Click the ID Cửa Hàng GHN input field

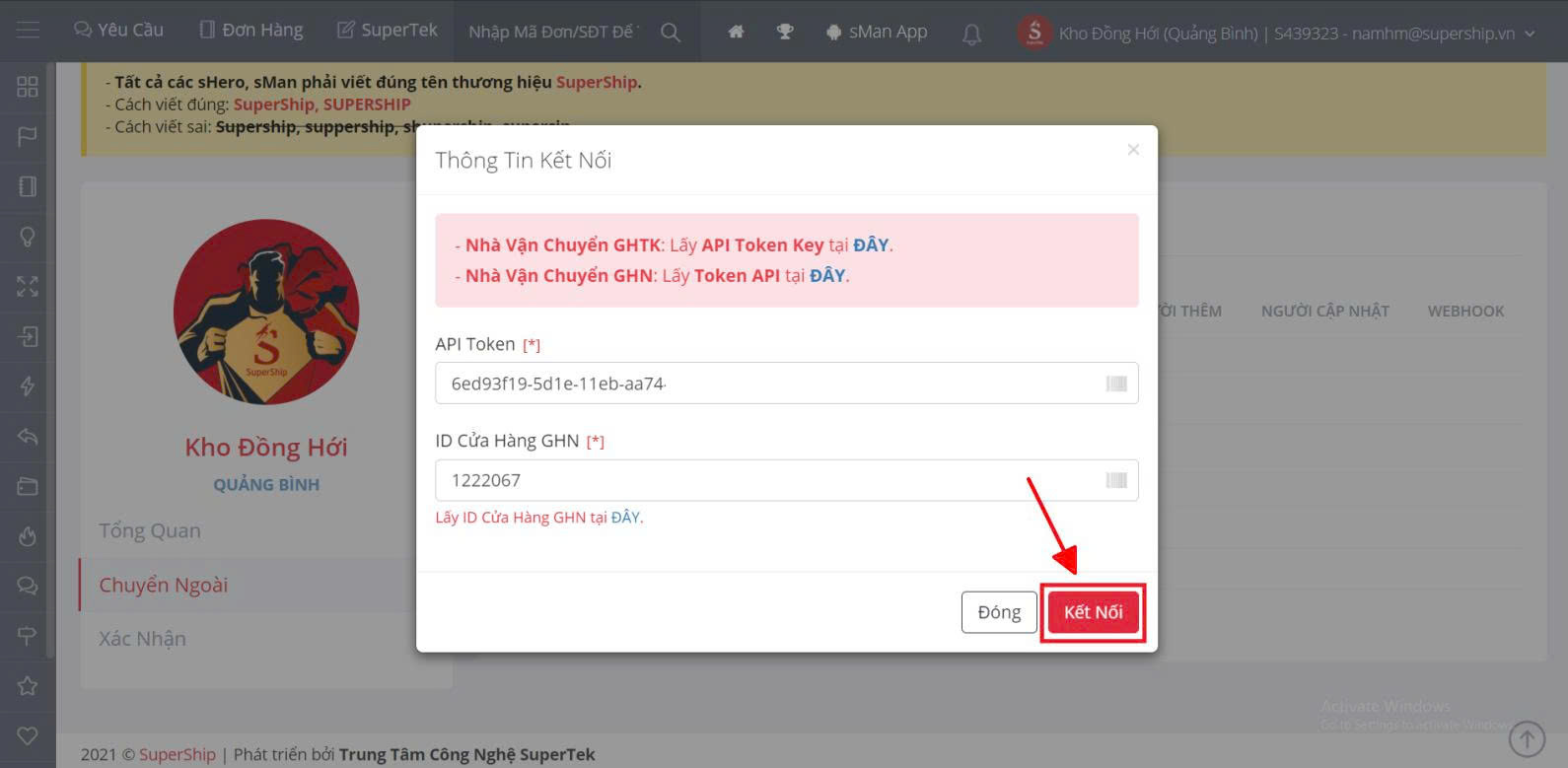click(787, 480)
